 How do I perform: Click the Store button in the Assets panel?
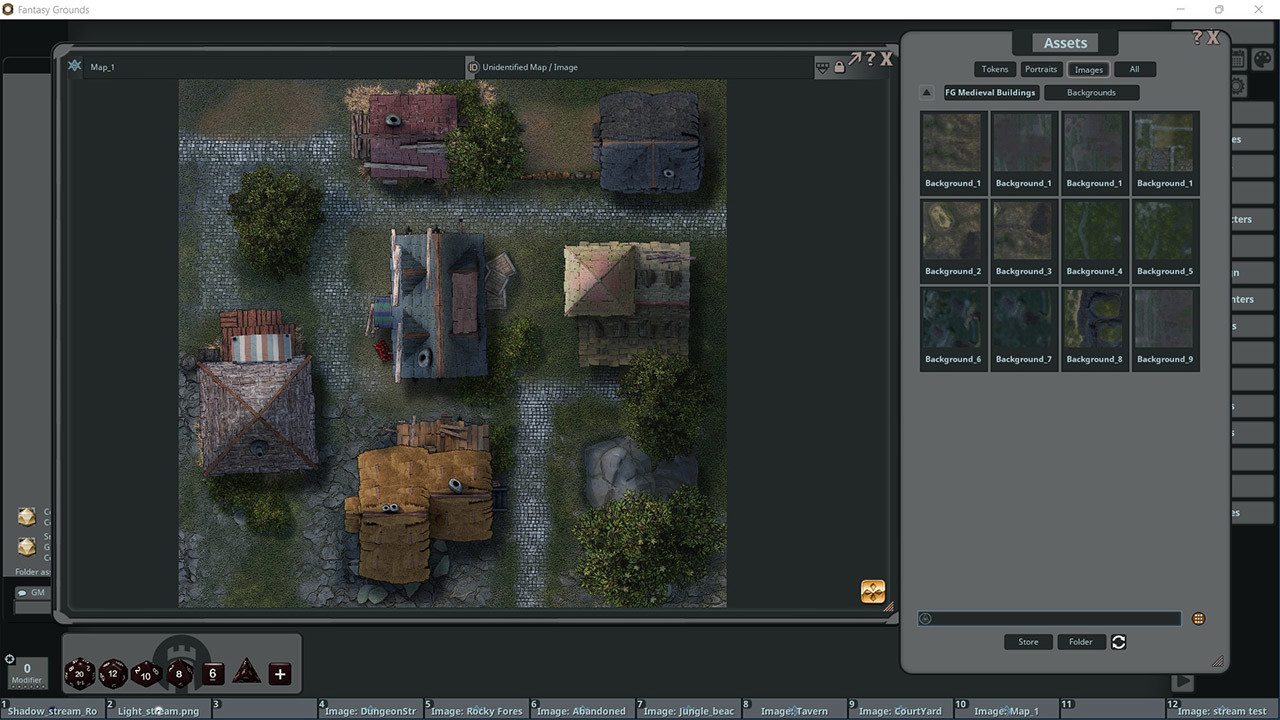coord(1028,642)
